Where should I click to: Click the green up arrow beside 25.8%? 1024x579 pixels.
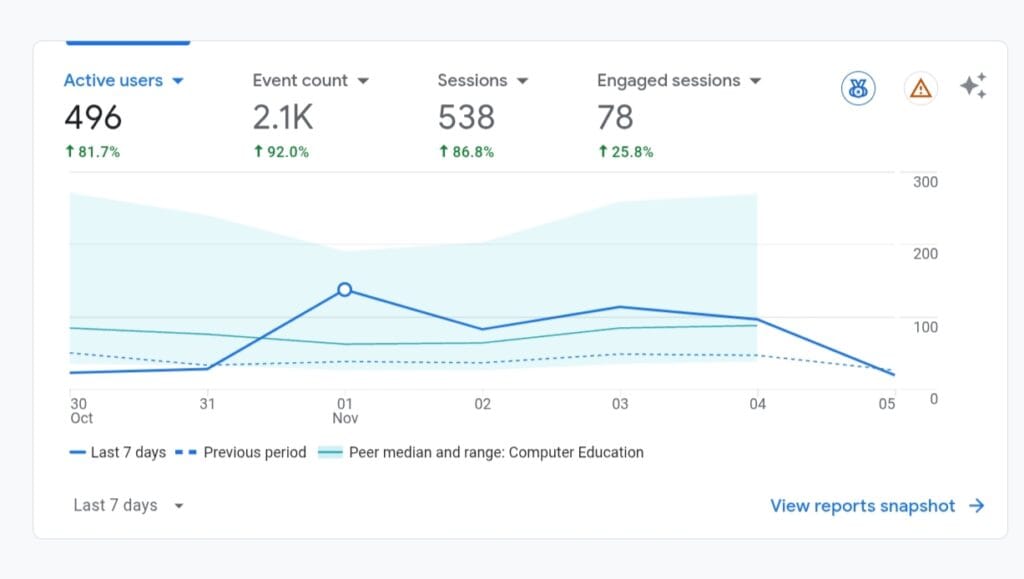[x=604, y=152]
